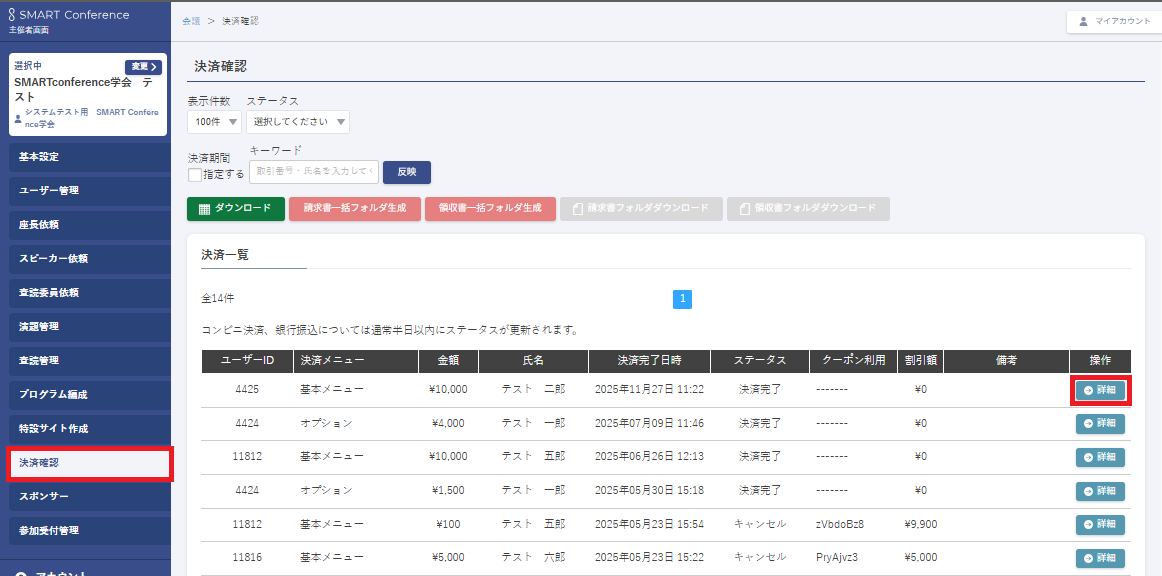Open 詳細 for the ¥1,500 option payment
The image size is (1162, 576).
(x=1100, y=491)
